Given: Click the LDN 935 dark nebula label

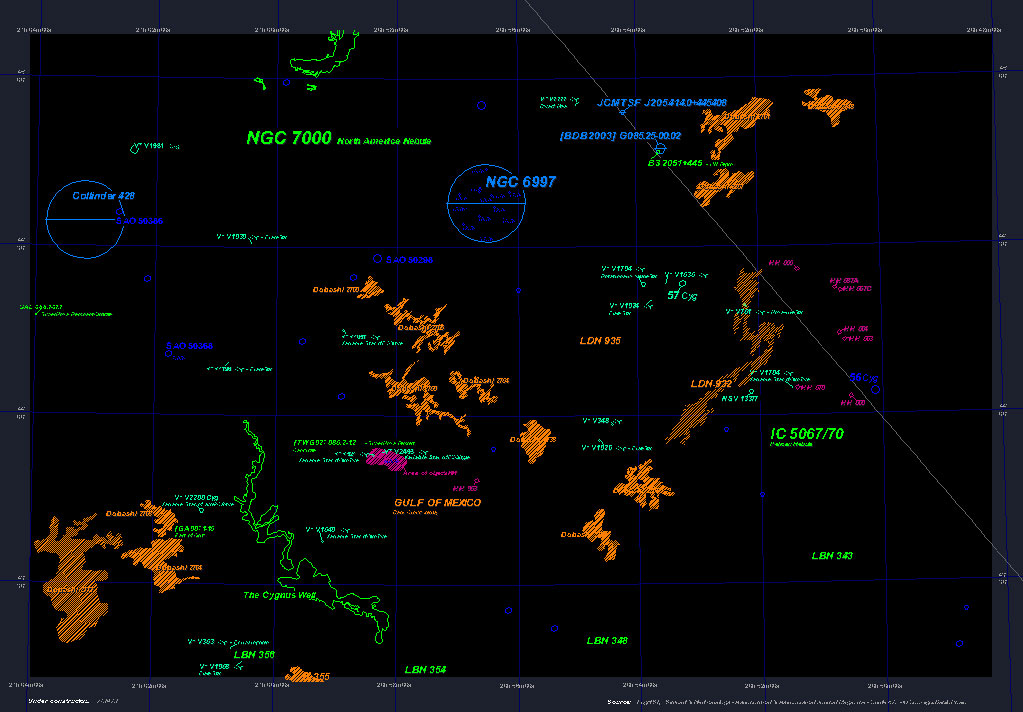Looking at the screenshot, I should click(x=600, y=341).
